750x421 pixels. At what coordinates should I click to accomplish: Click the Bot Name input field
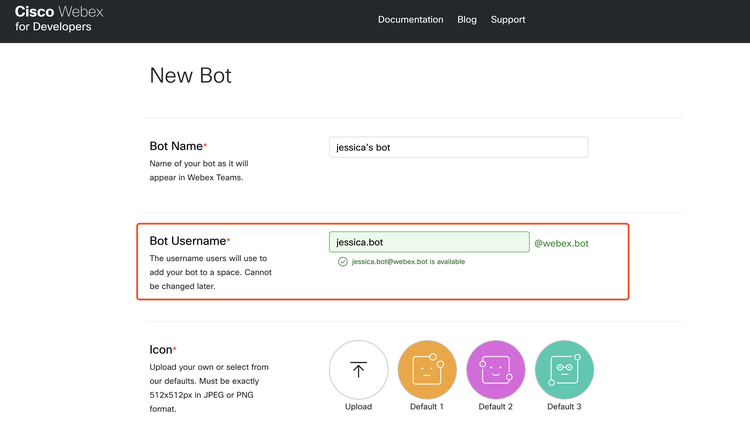click(x=458, y=147)
